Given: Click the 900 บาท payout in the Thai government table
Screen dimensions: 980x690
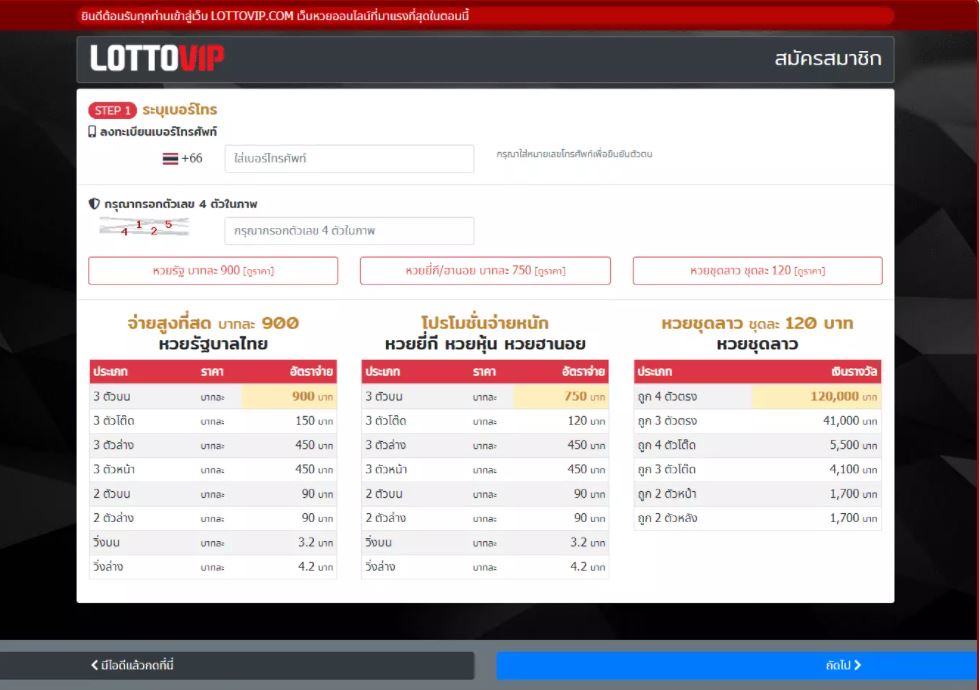Looking at the screenshot, I should pos(312,396).
